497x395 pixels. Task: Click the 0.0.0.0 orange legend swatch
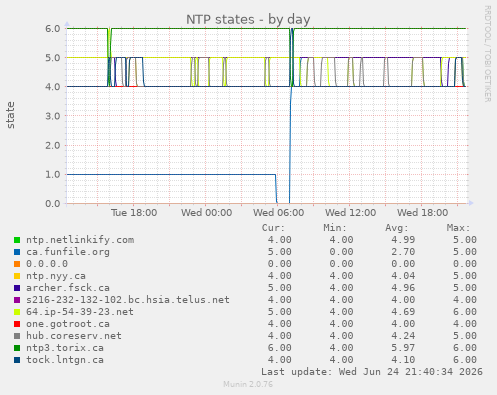[x=17, y=264]
